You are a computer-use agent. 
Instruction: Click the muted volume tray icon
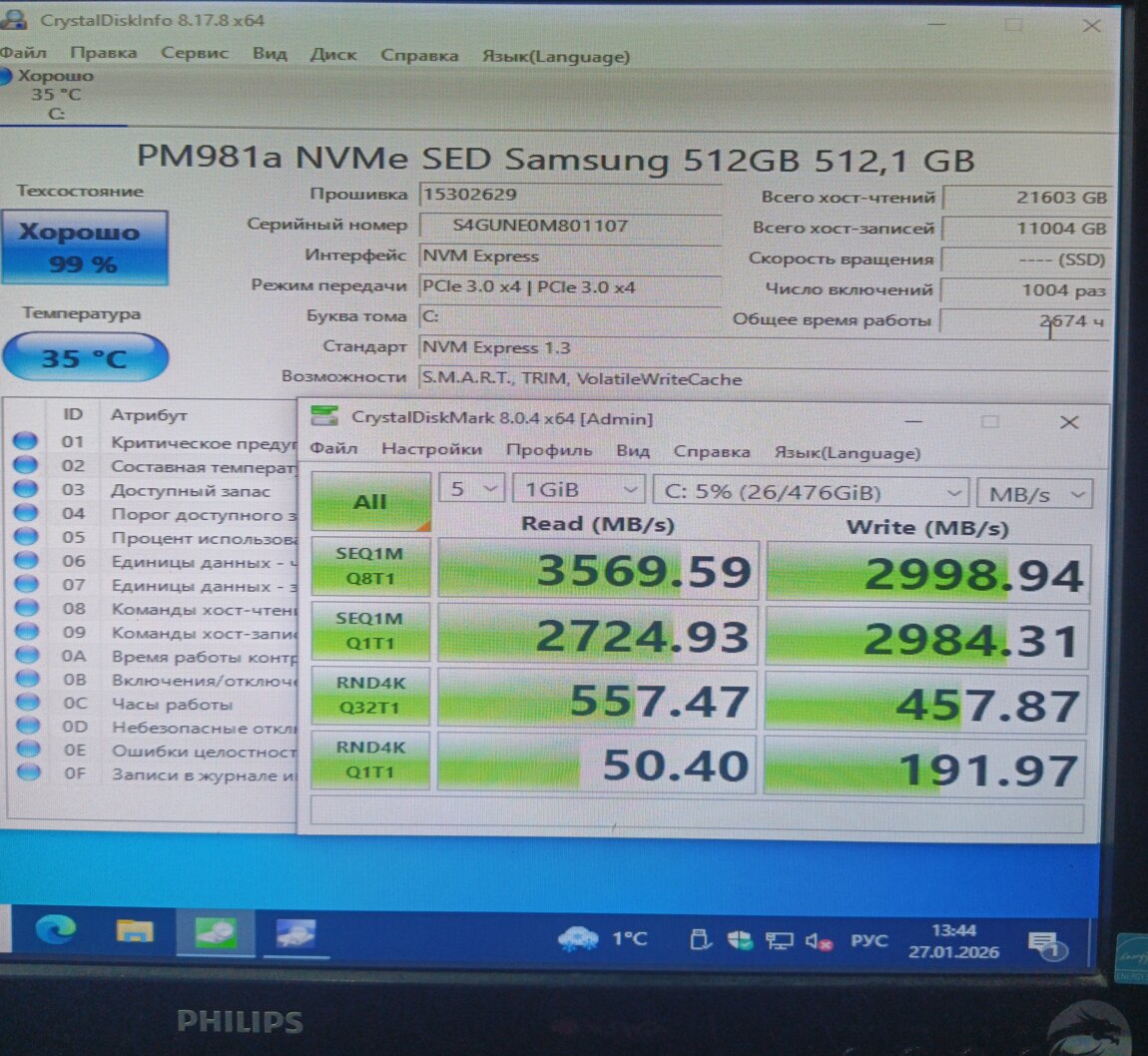[819, 941]
